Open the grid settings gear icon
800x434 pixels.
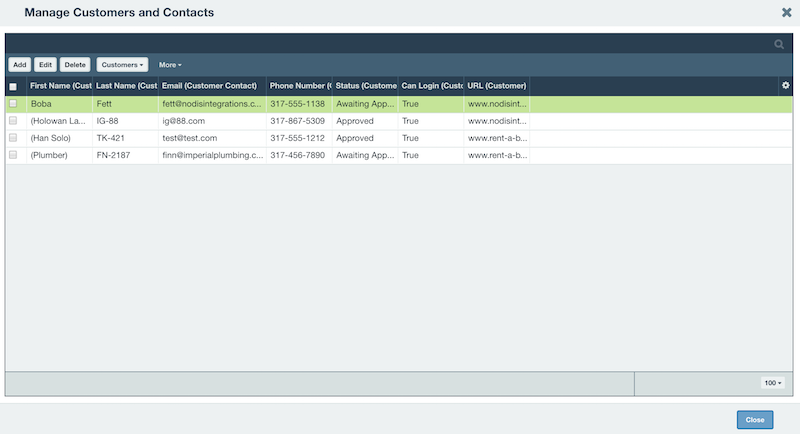click(x=786, y=86)
